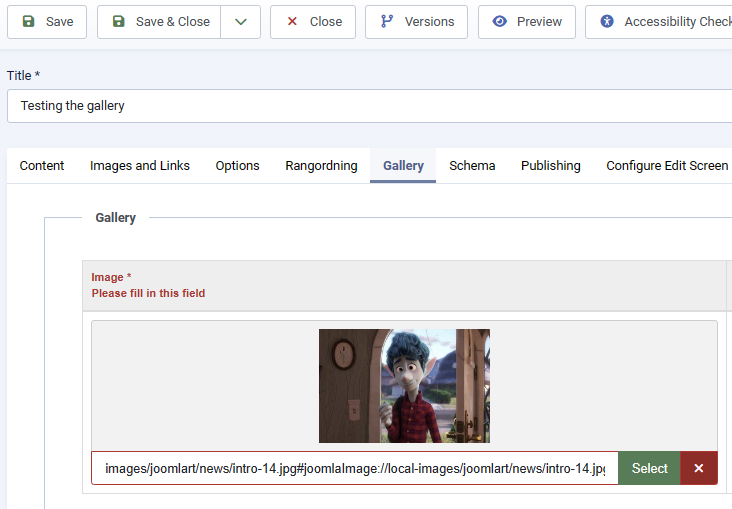This screenshot has width=732, height=509.
Task: Click the Close button in toolbar
Action: (x=313, y=22)
